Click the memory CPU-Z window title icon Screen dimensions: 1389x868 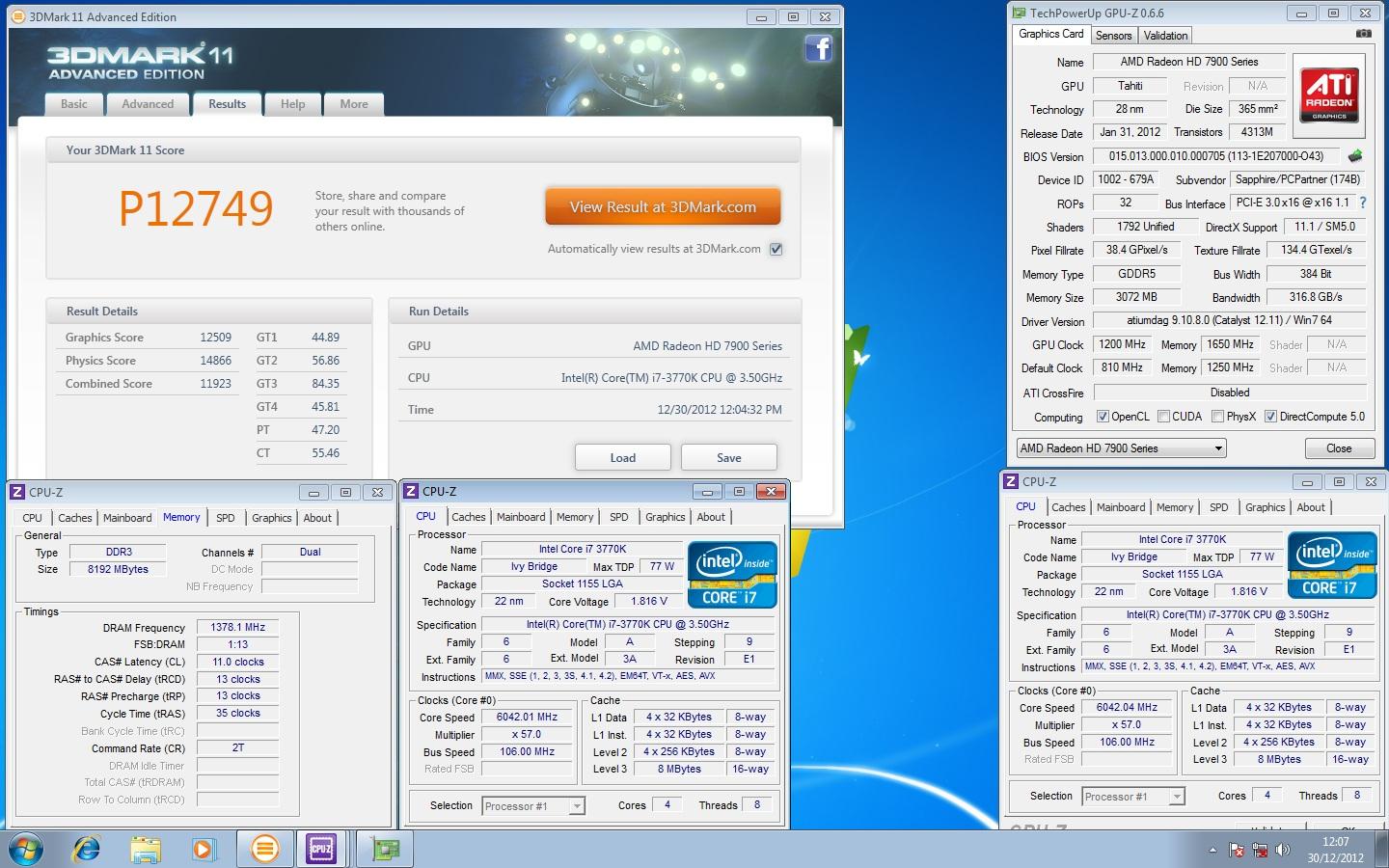pos(17,492)
